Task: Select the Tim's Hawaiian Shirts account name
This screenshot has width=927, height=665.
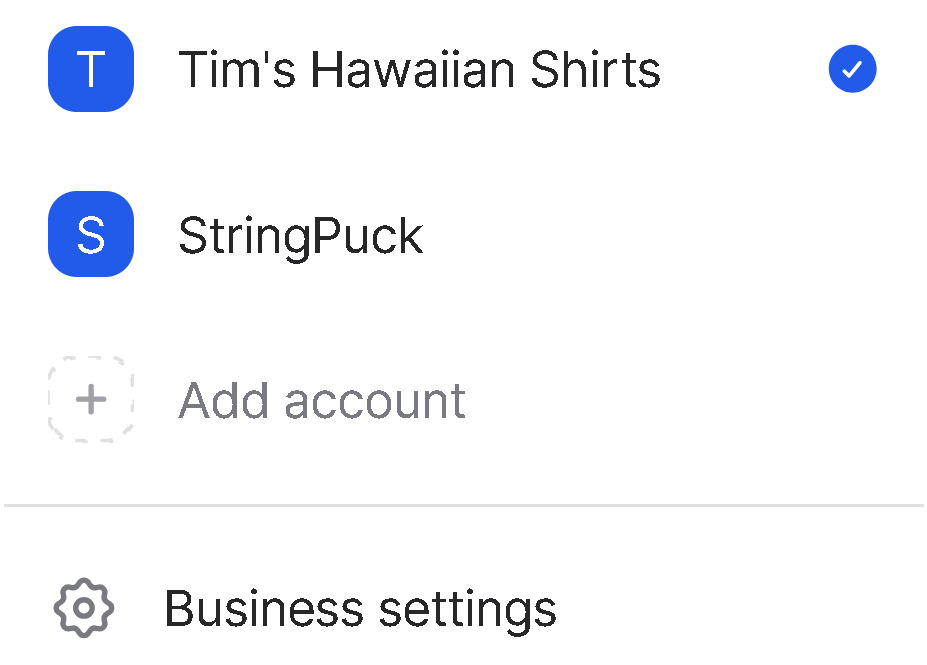Action: (419, 70)
